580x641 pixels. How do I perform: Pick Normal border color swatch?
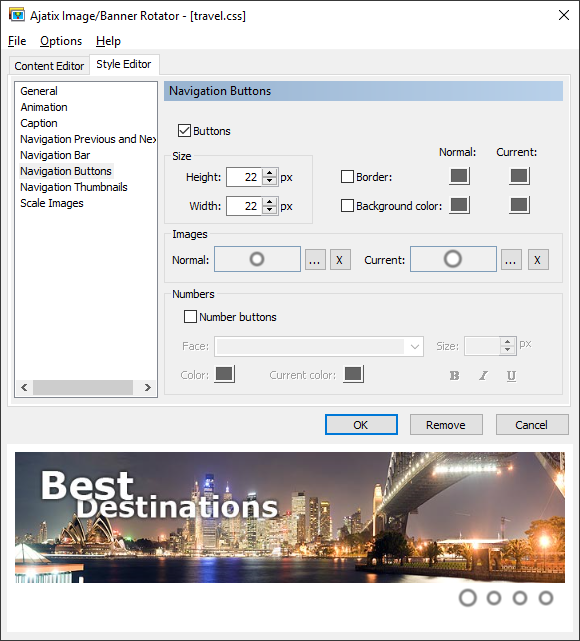(459, 176)
